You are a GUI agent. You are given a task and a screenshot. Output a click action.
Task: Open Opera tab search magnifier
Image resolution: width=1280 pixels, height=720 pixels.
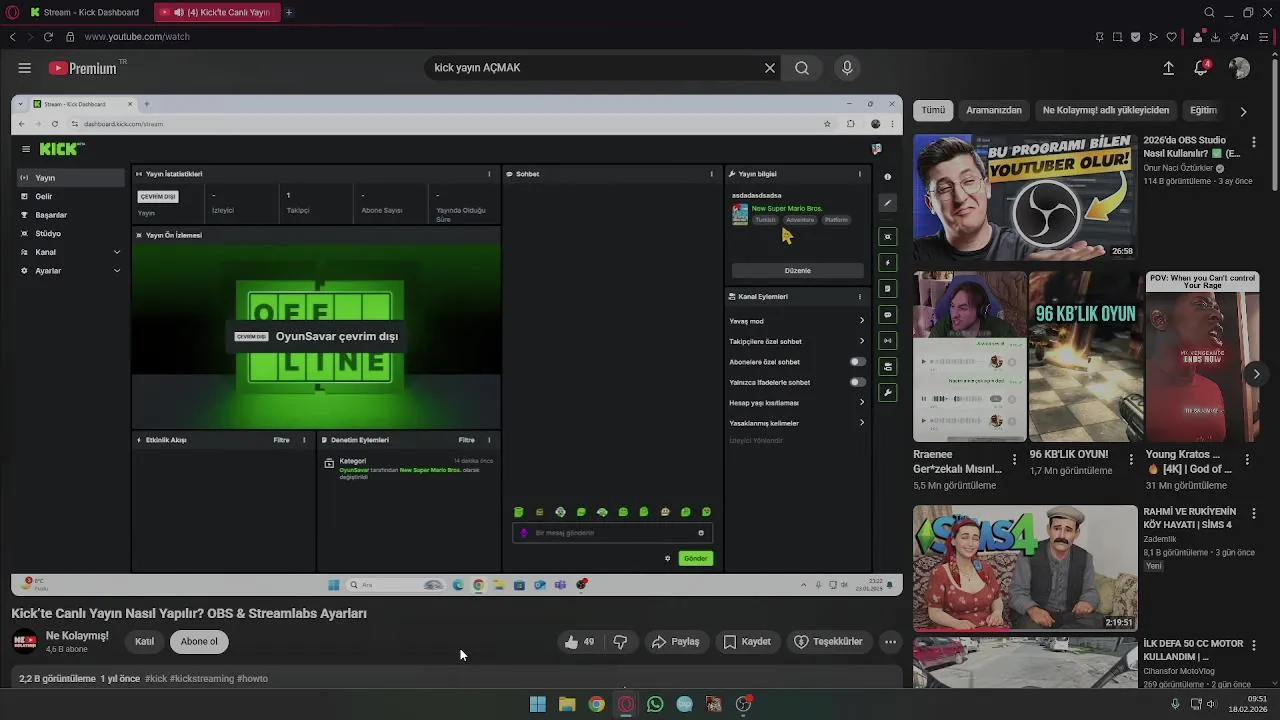(x=1210, y=12)
